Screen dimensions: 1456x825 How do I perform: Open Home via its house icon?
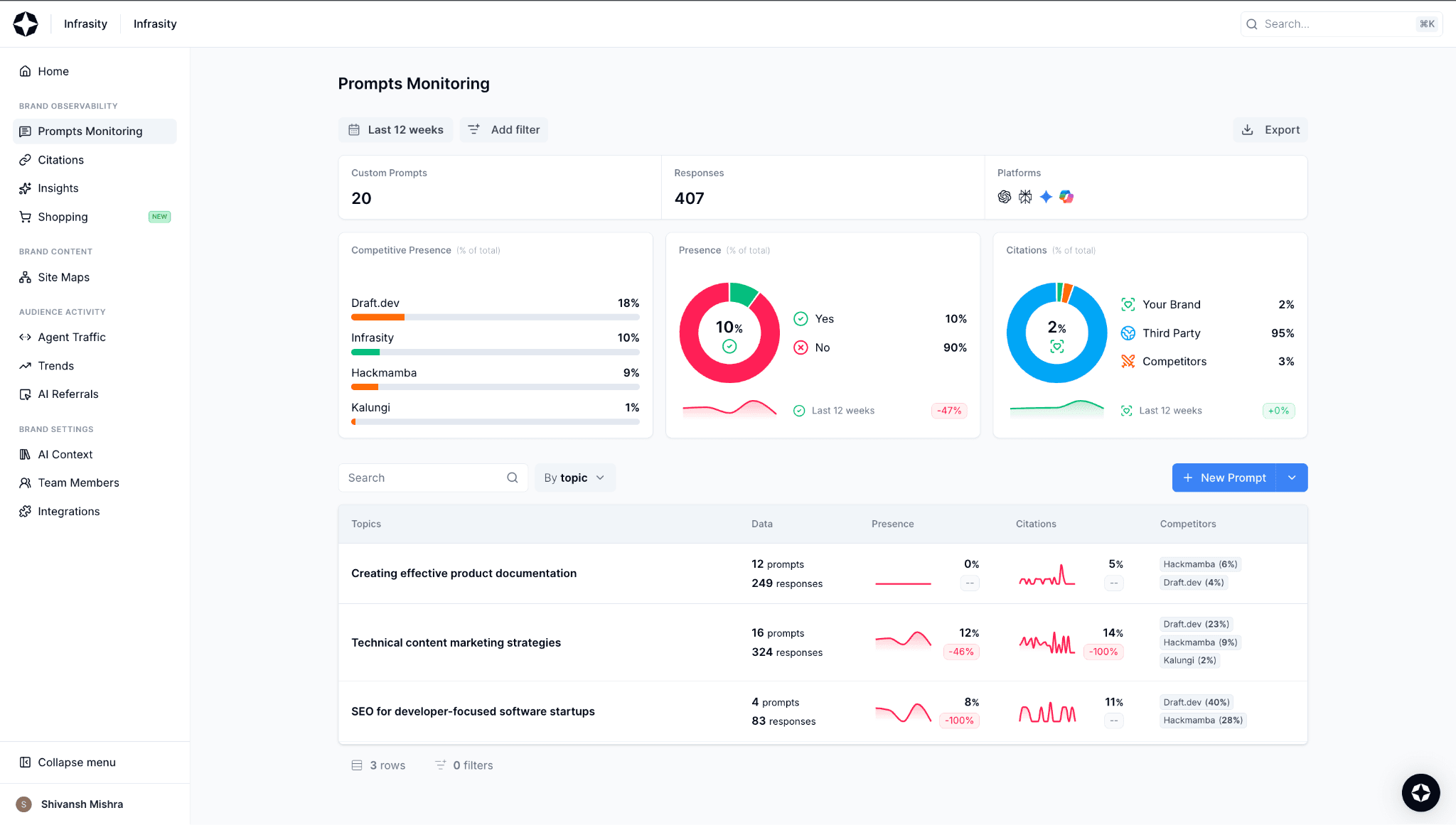coord(26,71)
